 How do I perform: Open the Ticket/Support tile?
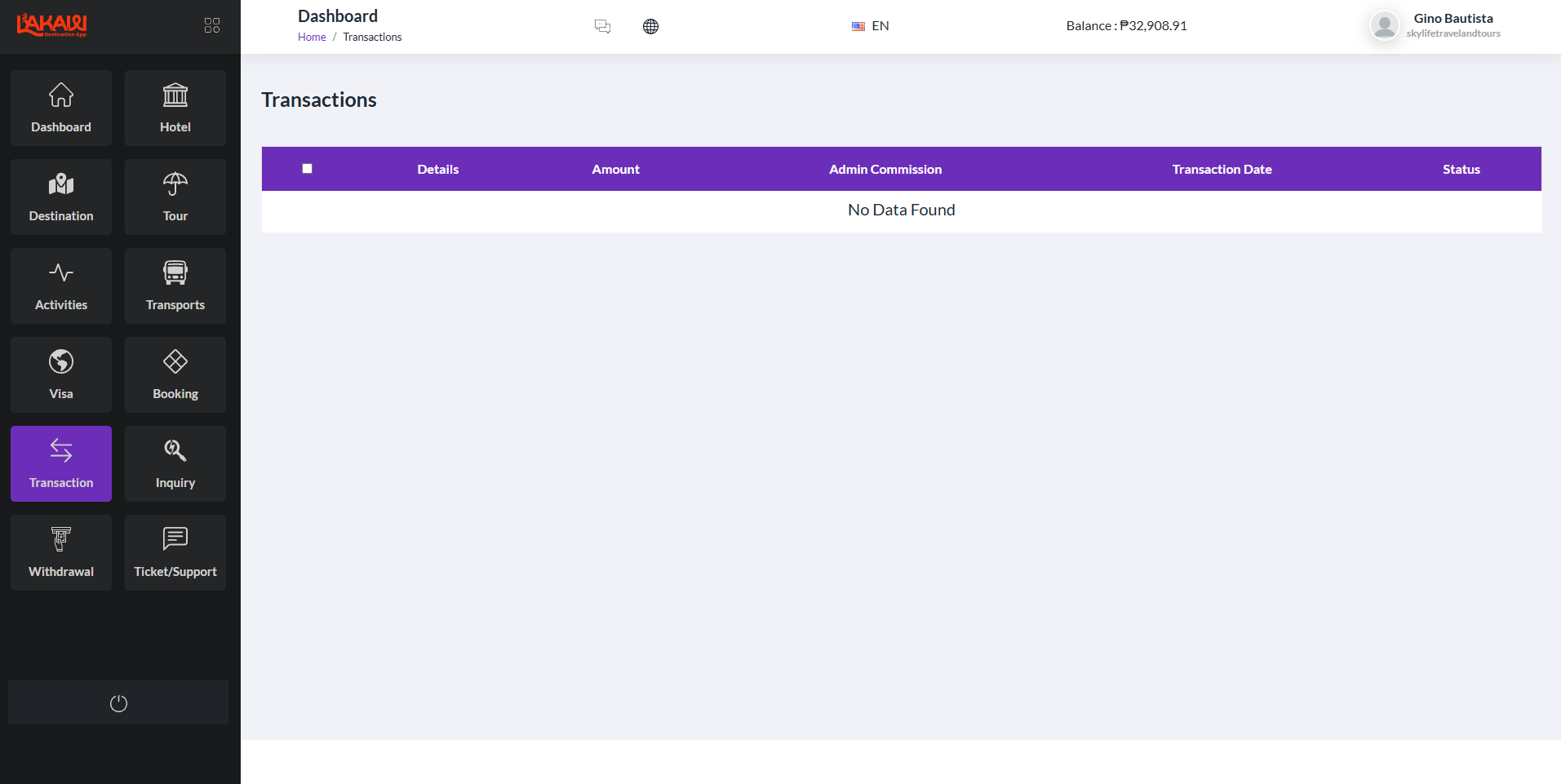click(x=175, y=552)
